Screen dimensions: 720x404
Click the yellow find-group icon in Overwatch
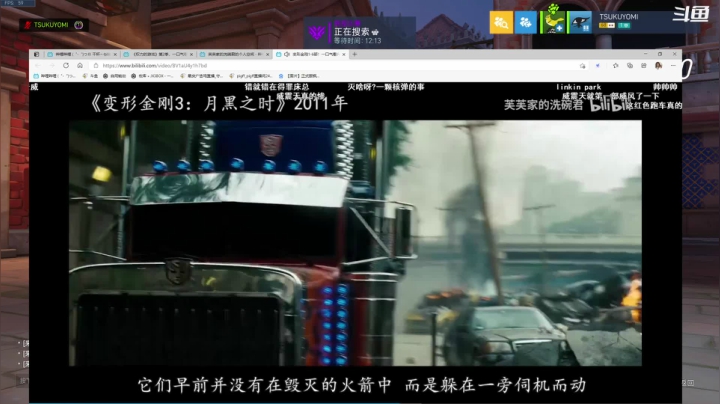(x=501, y=22)
